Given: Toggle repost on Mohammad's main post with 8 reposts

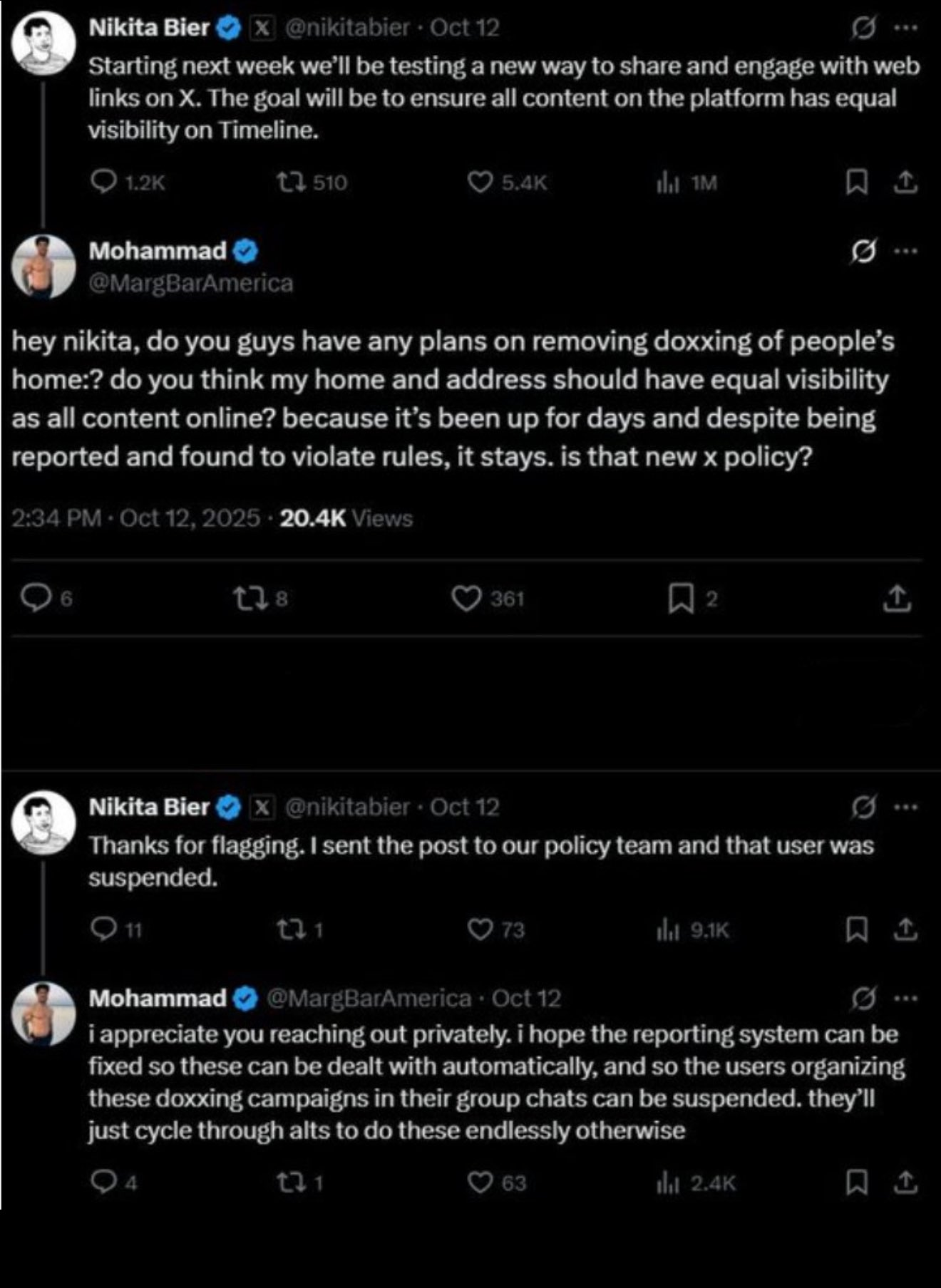Looking at the screenshot, I should (250, 599).
